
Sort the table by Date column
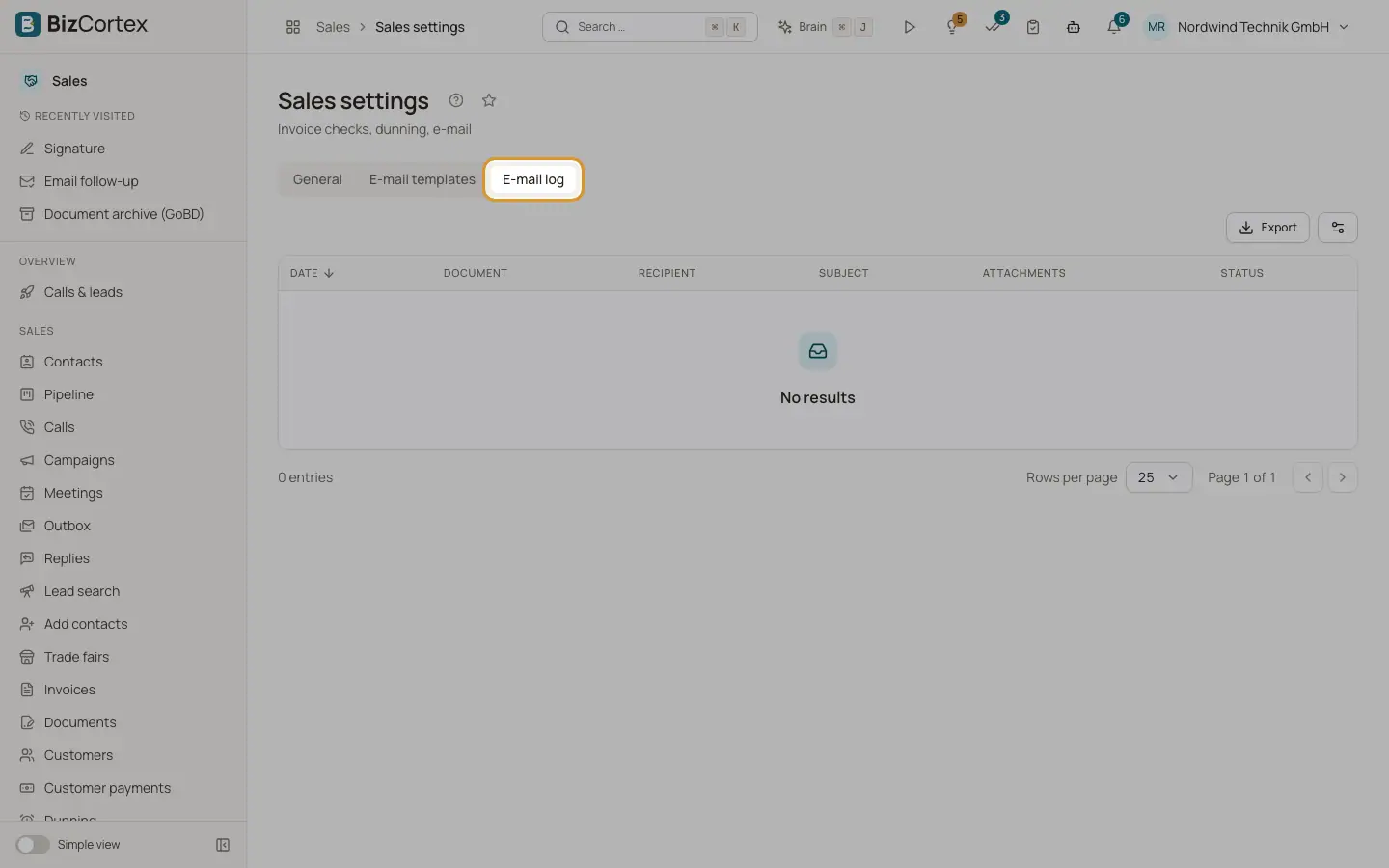(313, 273)
